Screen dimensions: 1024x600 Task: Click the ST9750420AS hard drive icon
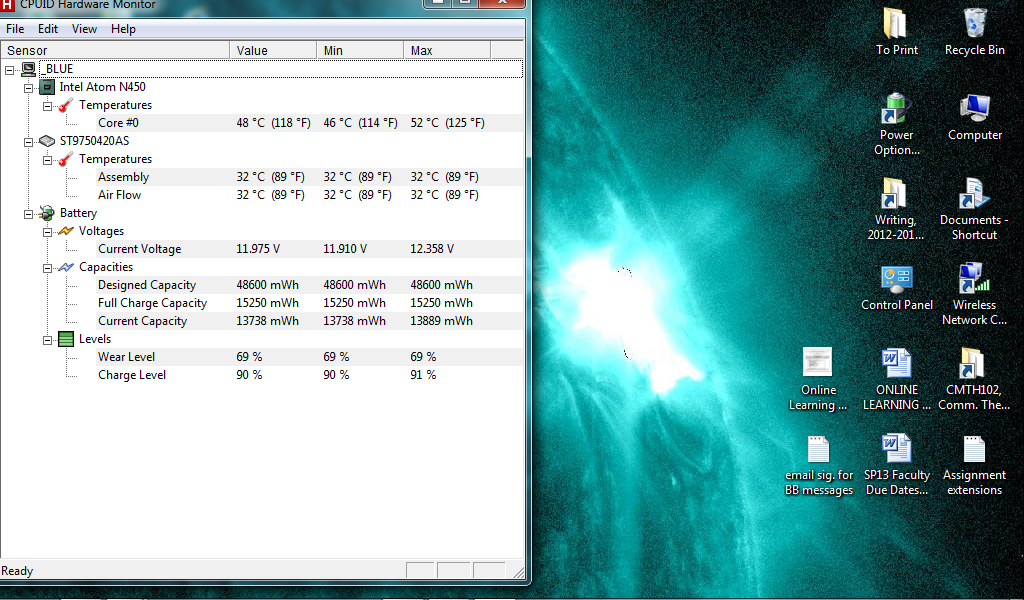pos(47,141)
